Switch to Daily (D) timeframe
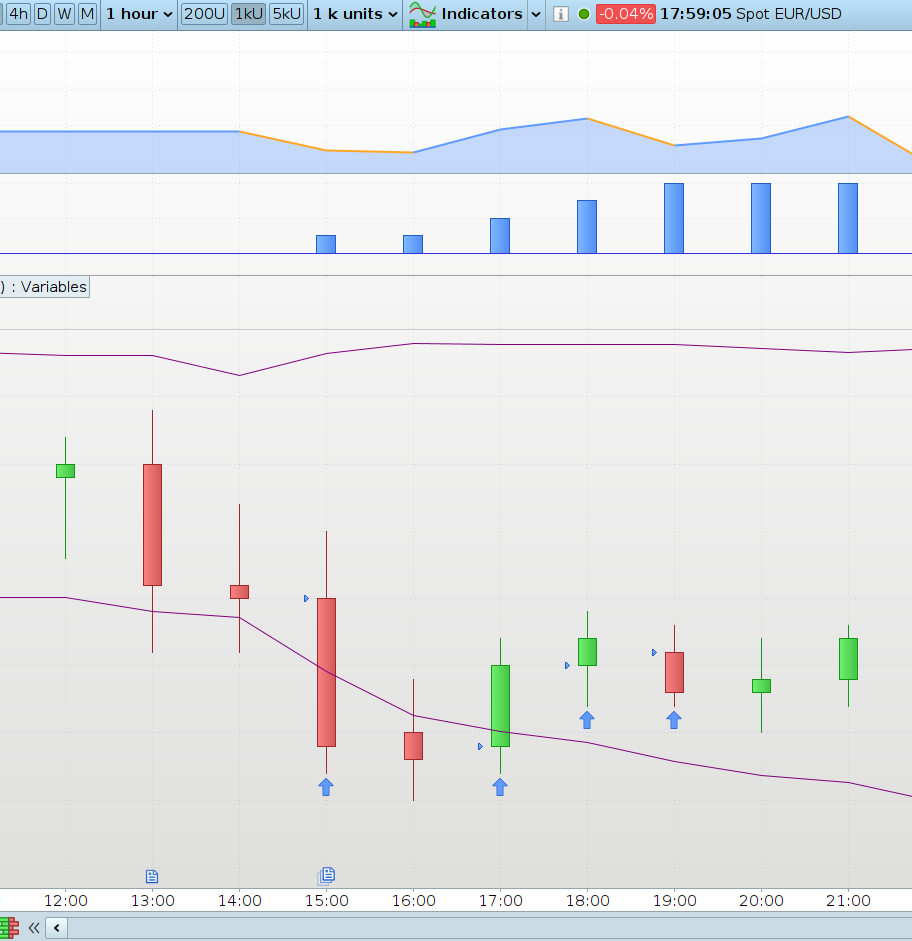Screen dimensions: 912x941 42,13
